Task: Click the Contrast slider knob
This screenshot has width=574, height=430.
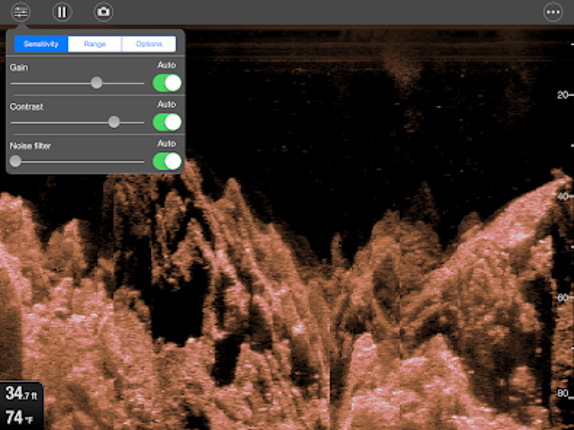Action: [x=114, y=122]
